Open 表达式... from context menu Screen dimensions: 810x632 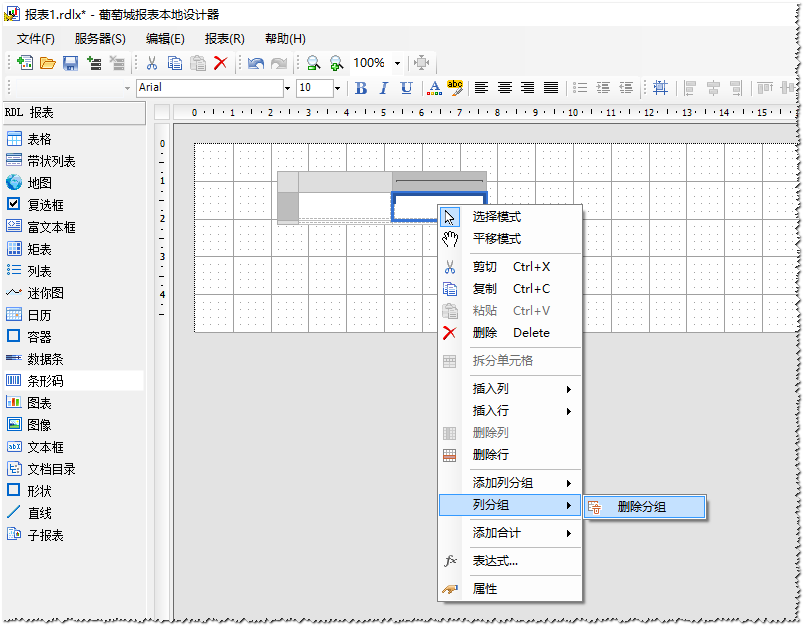click(510, 561)
